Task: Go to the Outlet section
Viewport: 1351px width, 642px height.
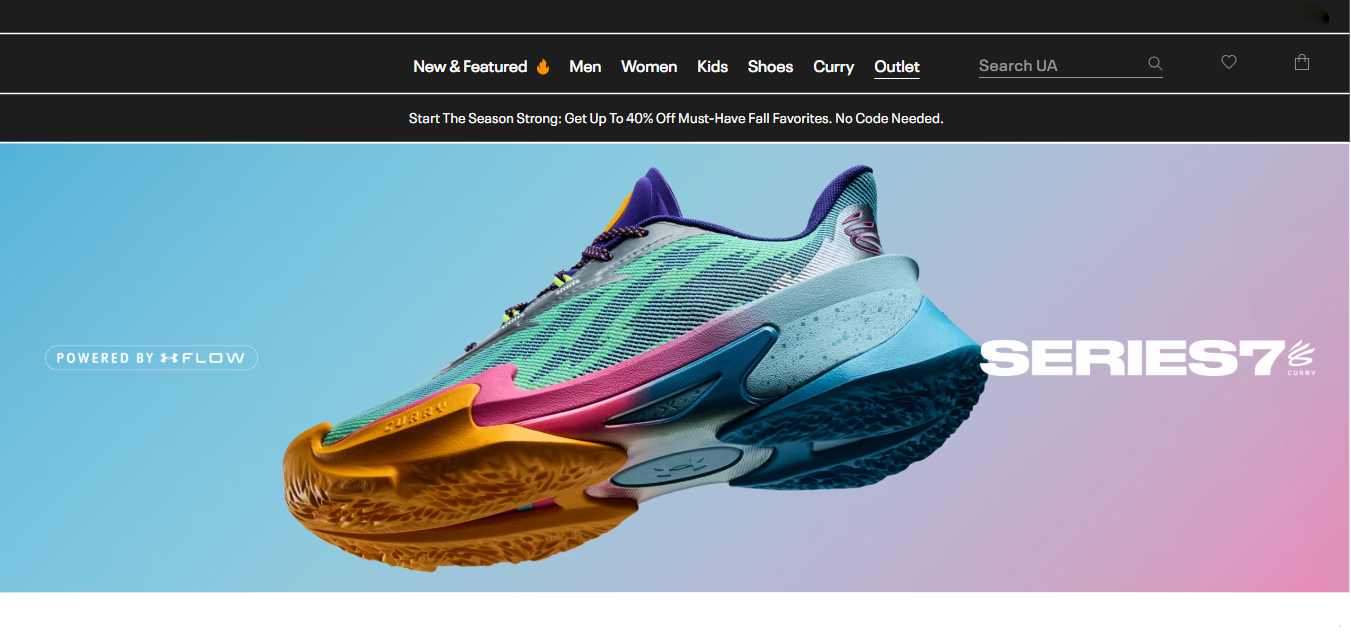Action: tap(897, 67)
